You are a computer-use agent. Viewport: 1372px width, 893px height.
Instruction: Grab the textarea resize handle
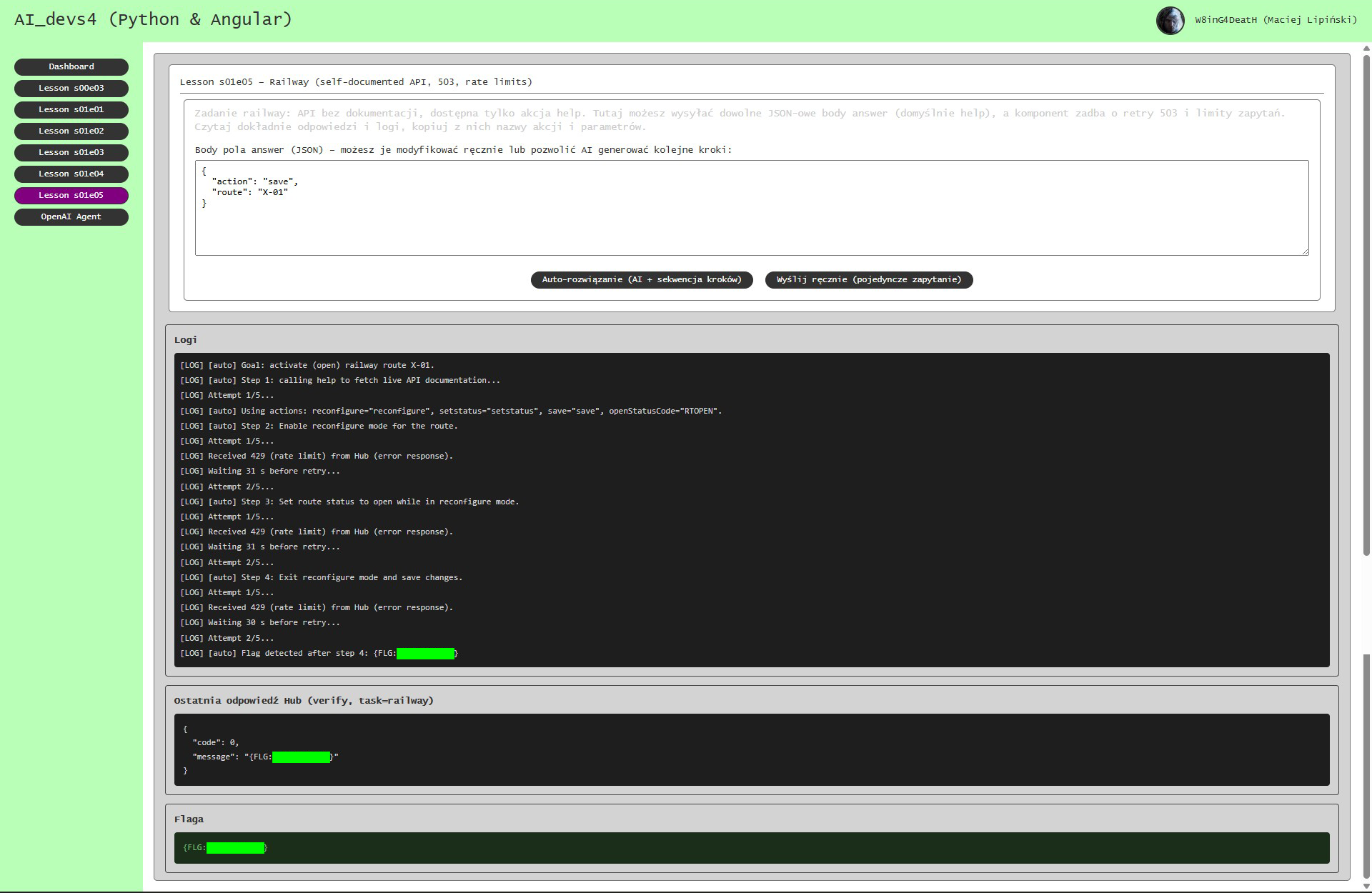(x=1305, y=251)
